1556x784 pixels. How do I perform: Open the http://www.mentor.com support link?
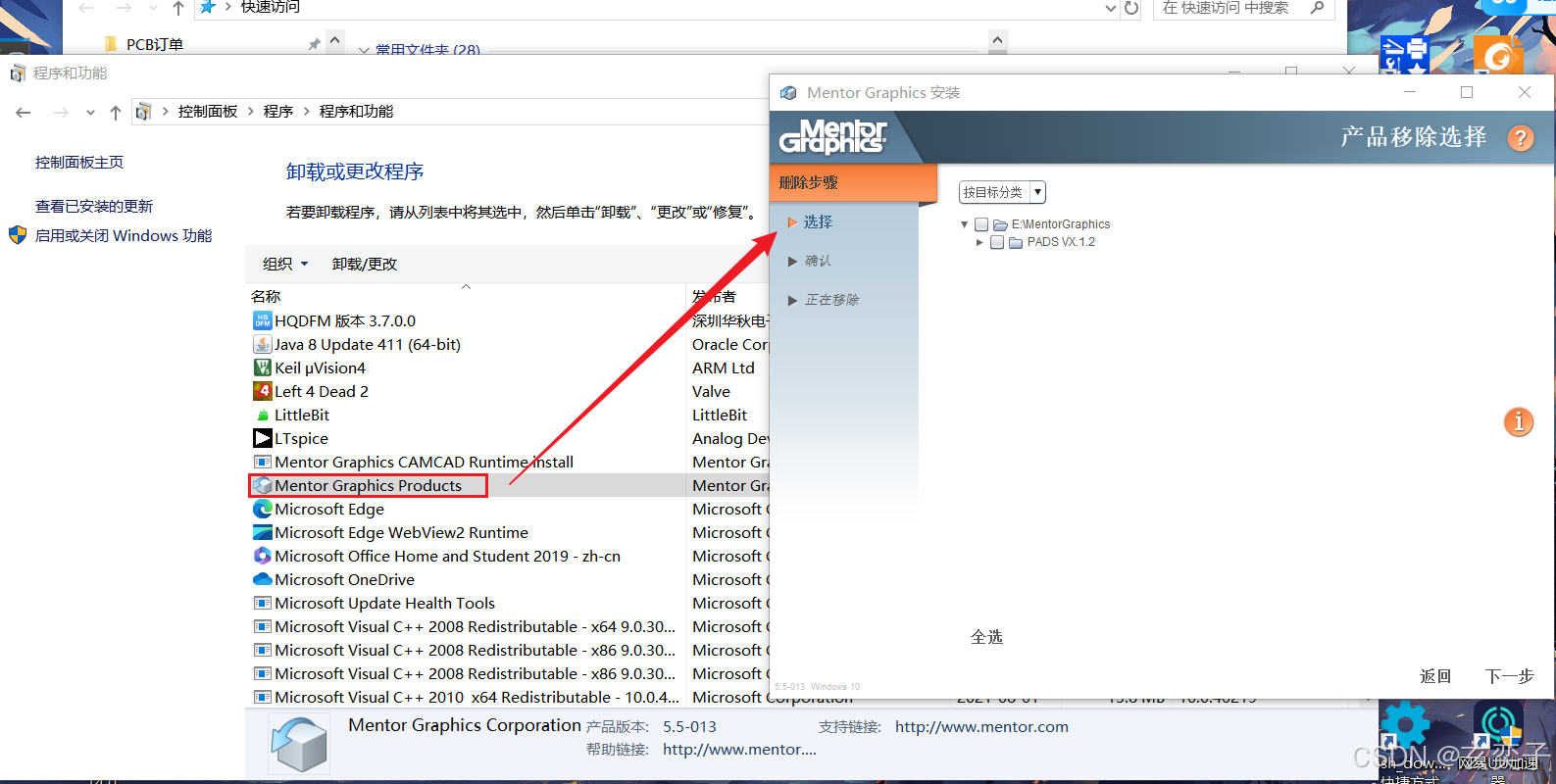[x=981, y=727]
